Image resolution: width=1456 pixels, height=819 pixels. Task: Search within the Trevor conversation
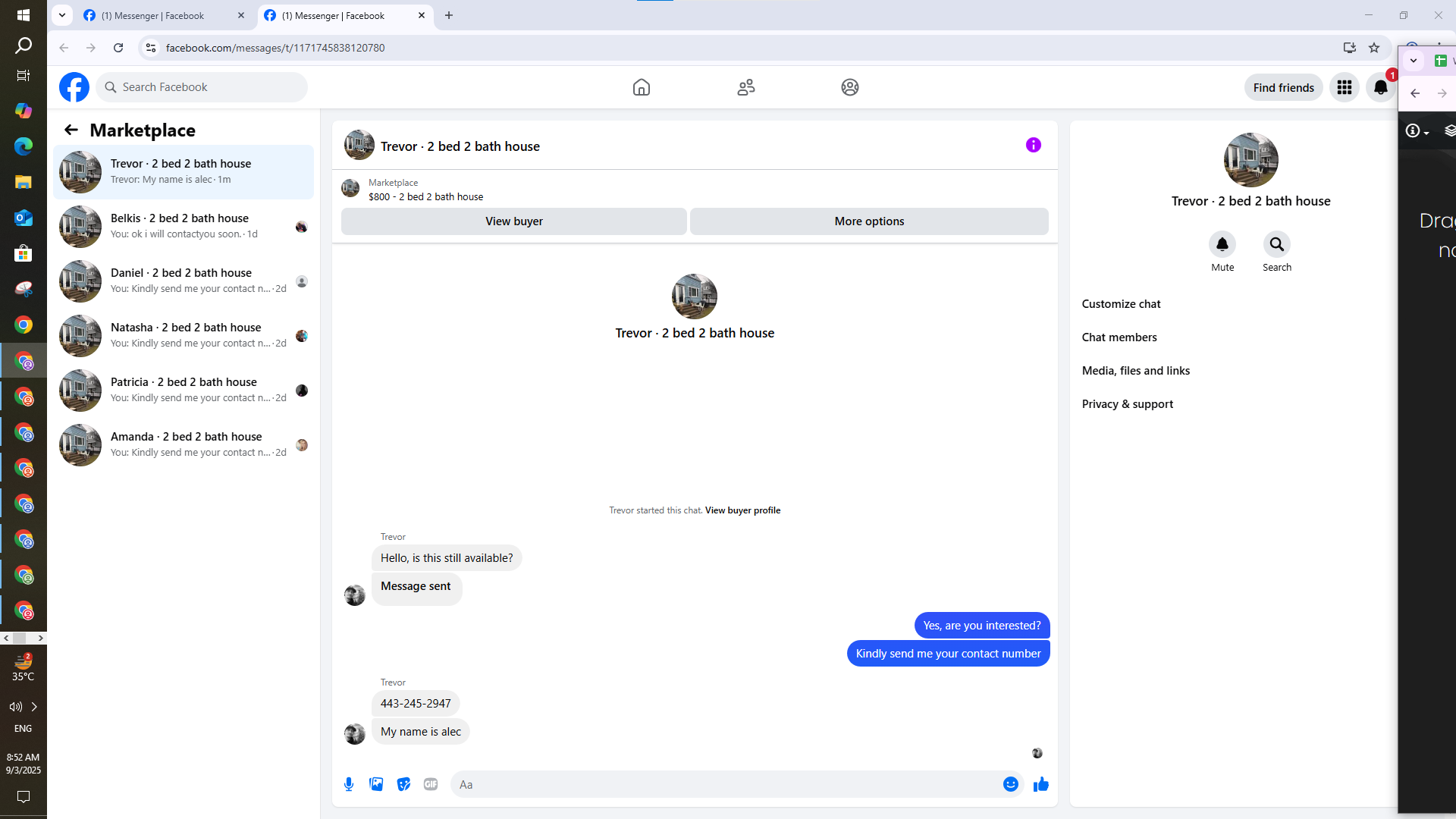point(1277,244)
